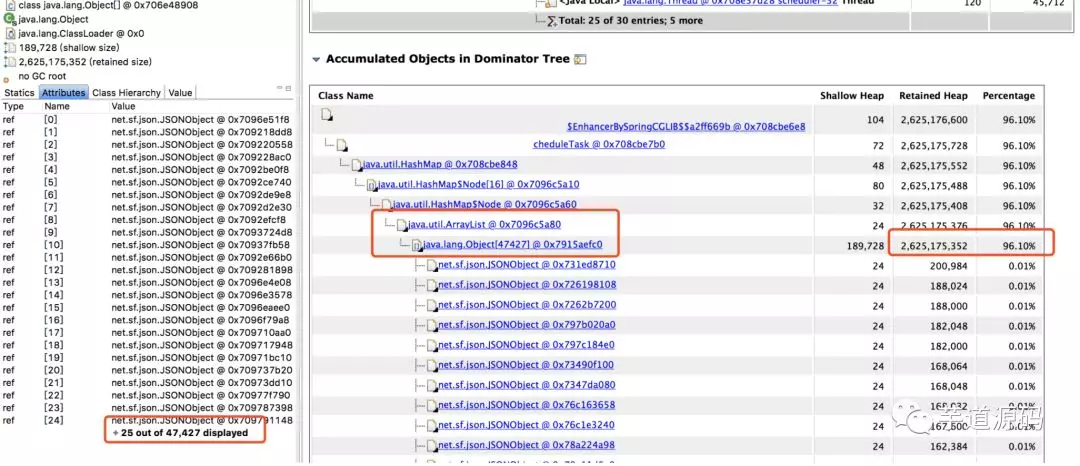This screenshot has width=1080, height=466.
Task: Click the Retained Heap column header
Action: click(x=933, y=96)
